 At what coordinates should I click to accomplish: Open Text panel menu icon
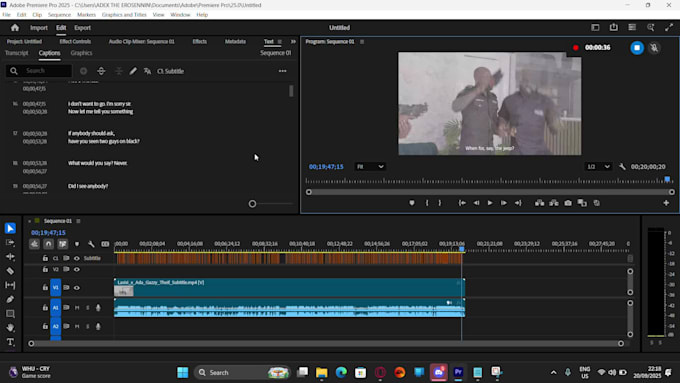(280, 42)
